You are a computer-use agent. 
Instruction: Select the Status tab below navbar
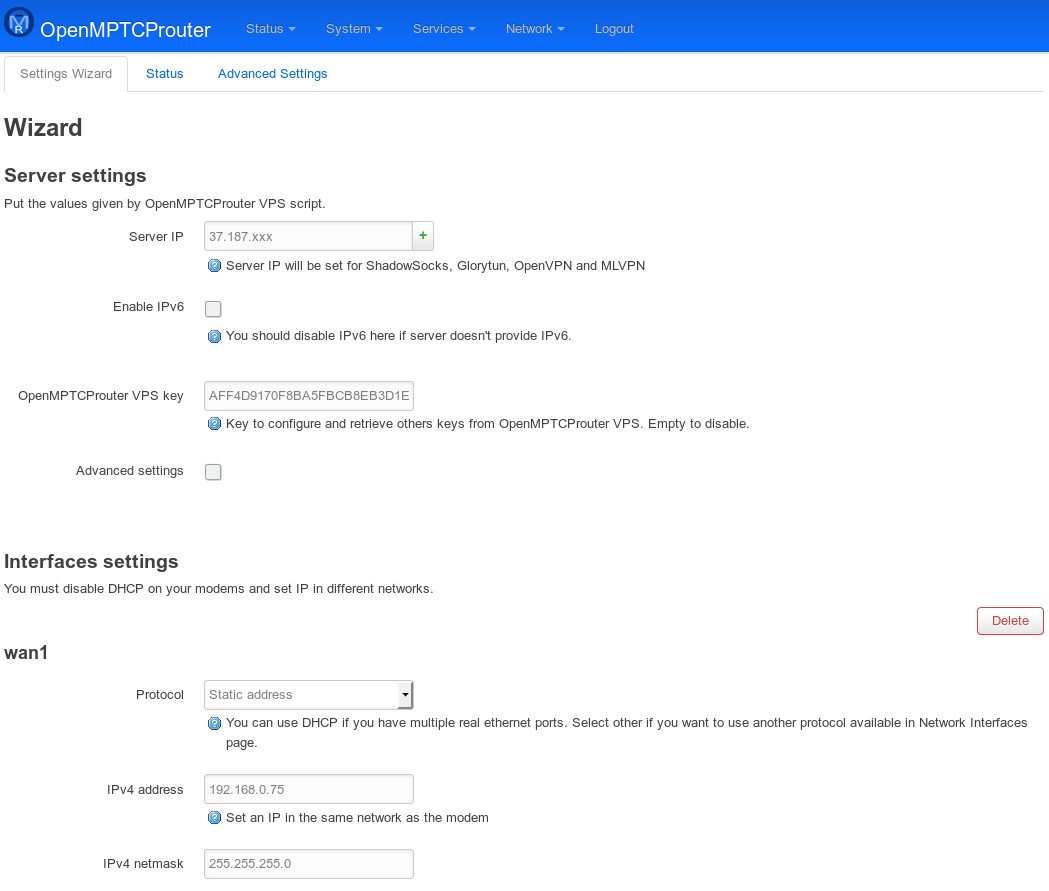pos(165,74)
